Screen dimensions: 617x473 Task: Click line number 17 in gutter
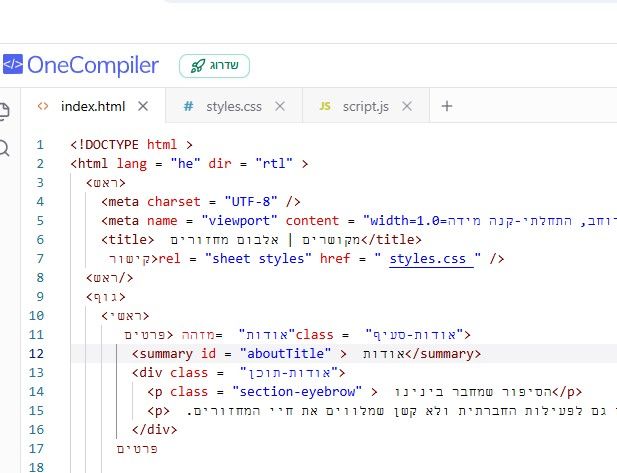[x=36, y=449]
